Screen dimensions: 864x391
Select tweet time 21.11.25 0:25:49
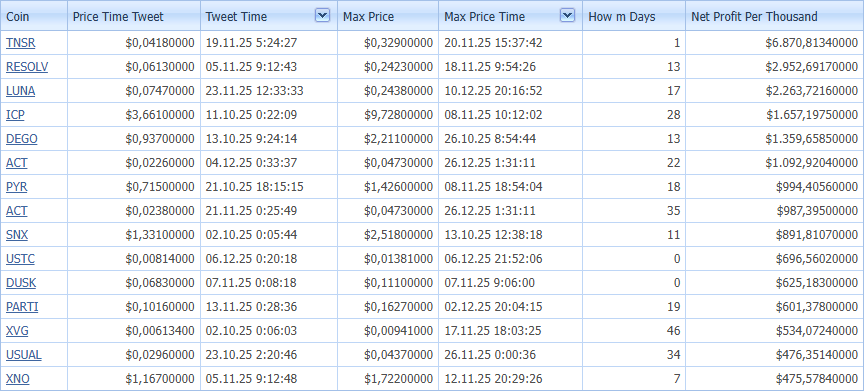pyautogui.click(x=251, y=210)
